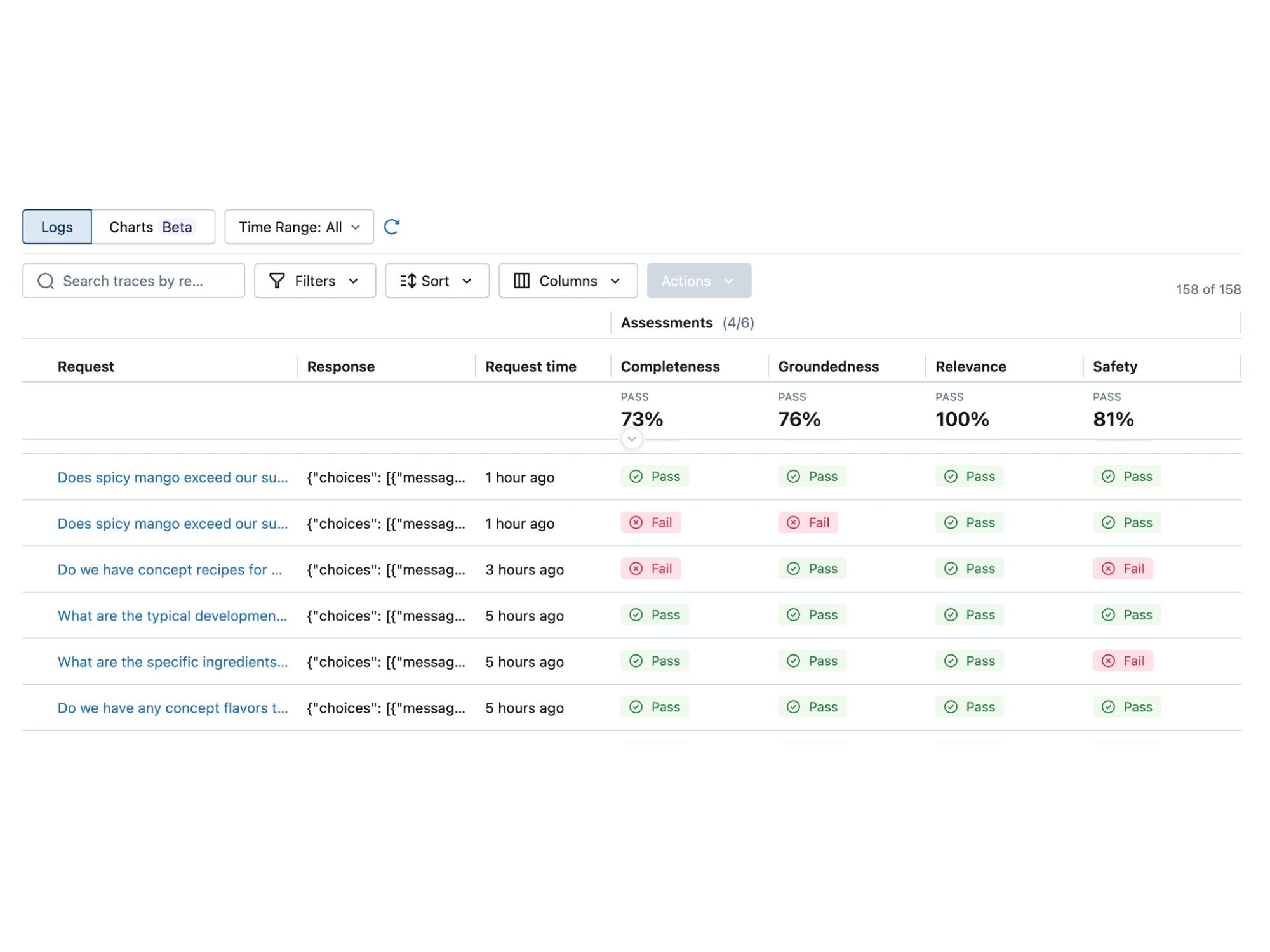Image resolution: width=1270 pixels, height=952 pixels.
Task: Open the Filters dropdown
Action: (x=315, y=281)
